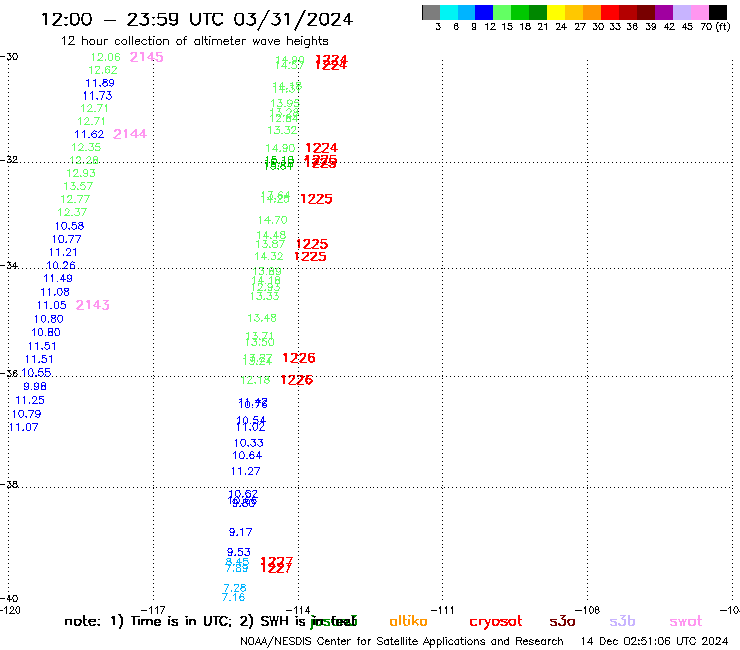Click the NOAA/NESDIS Center credit text

click(402, 642)
